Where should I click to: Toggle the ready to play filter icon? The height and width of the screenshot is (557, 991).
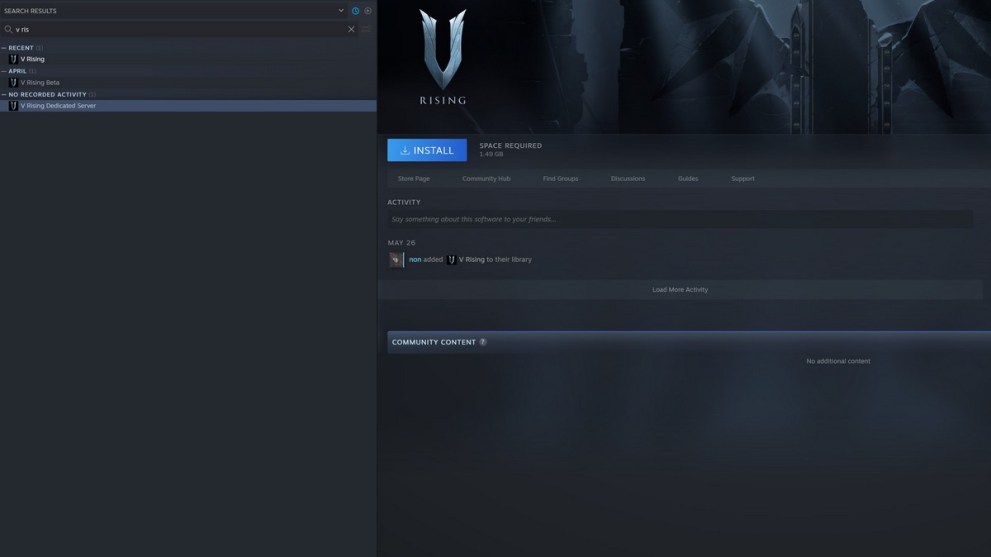tap(368, 11)
